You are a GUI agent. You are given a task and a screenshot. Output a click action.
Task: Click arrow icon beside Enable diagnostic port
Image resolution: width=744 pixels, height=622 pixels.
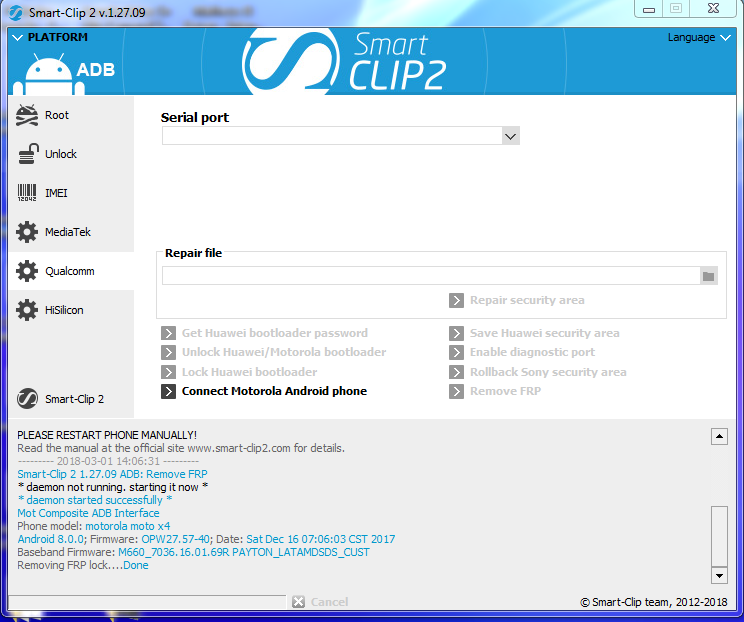click(x=456, y=352)
